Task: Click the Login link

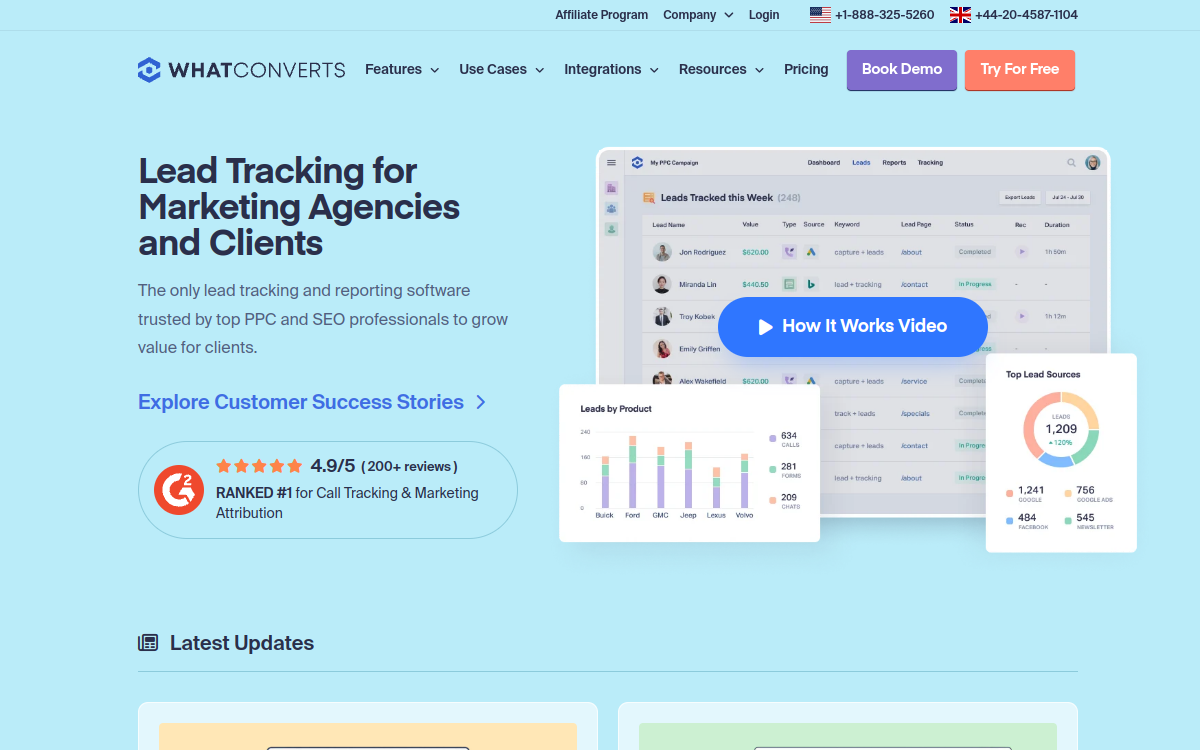Action: click(764, 15)
